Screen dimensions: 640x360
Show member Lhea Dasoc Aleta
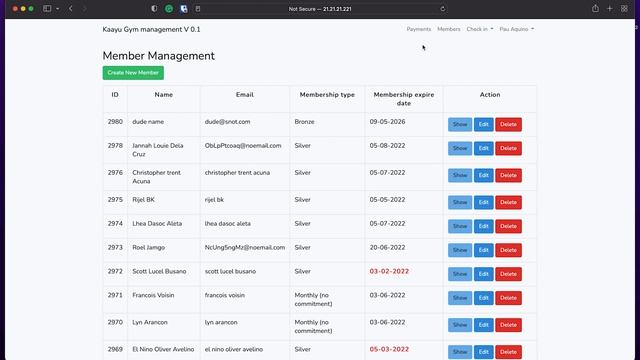tap(460, 226)
